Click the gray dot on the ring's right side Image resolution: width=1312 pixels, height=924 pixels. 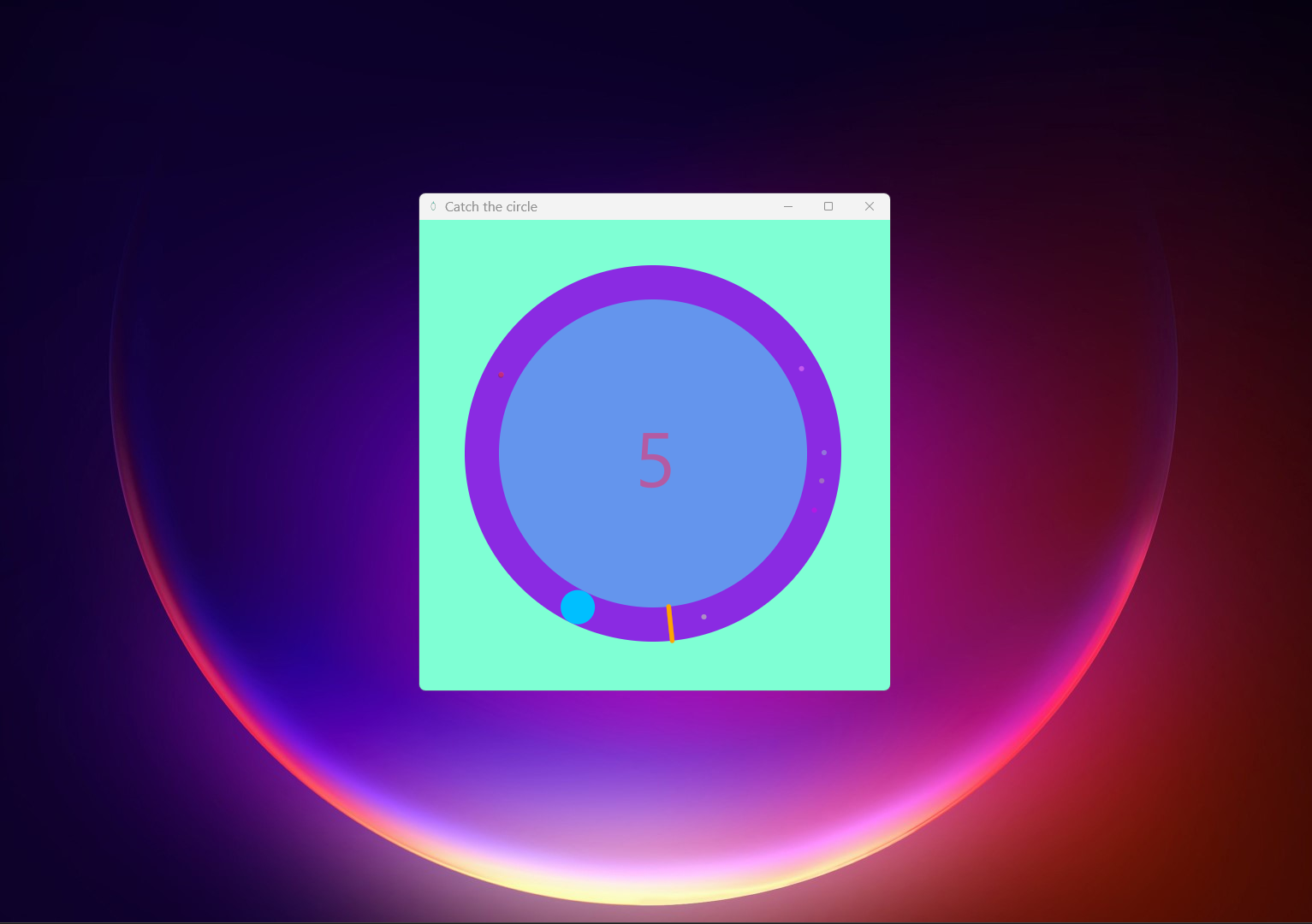(823, 453)
